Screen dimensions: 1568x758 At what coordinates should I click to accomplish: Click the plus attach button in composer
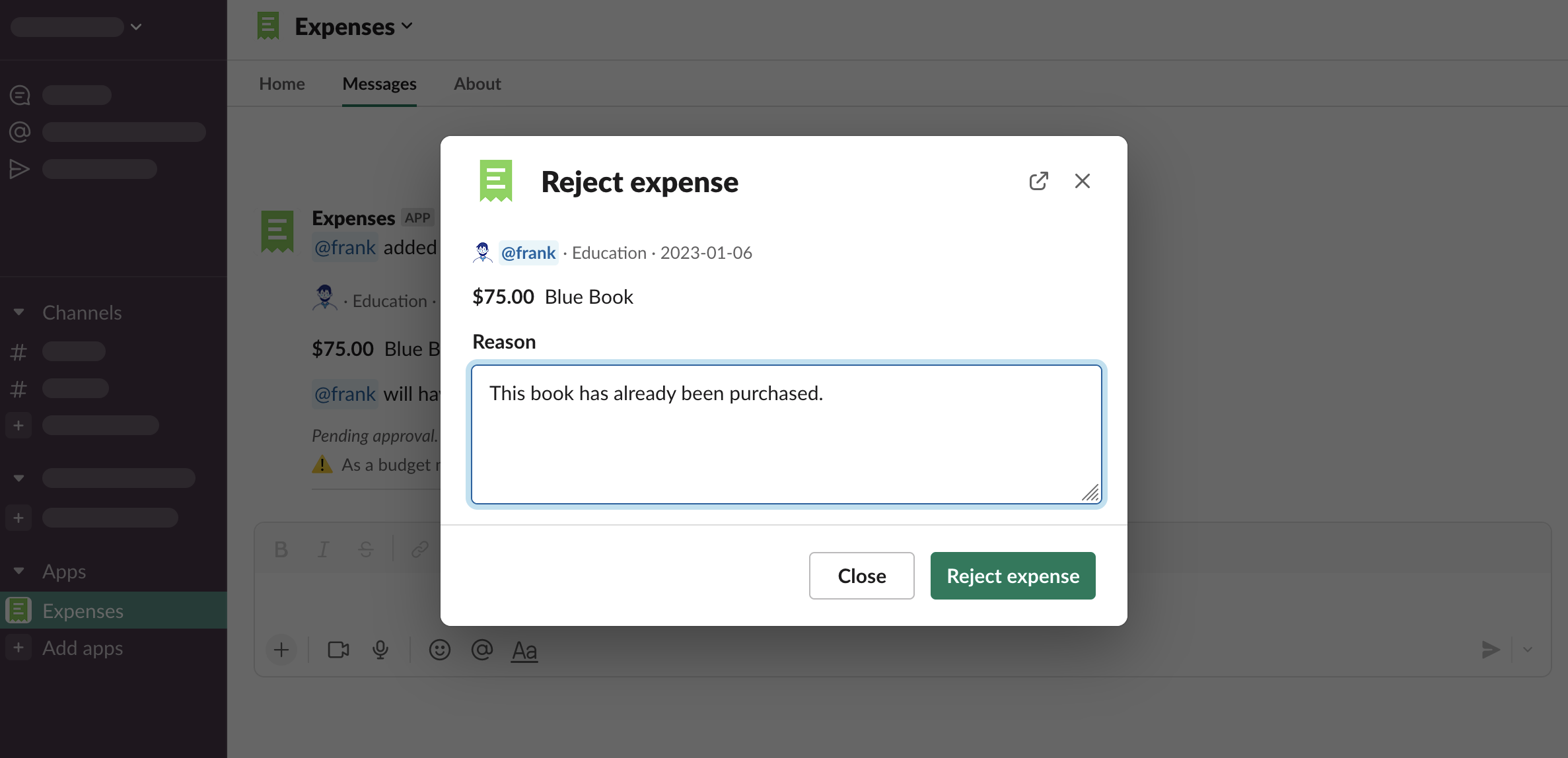pyautogui.click(x=281, y=650)
